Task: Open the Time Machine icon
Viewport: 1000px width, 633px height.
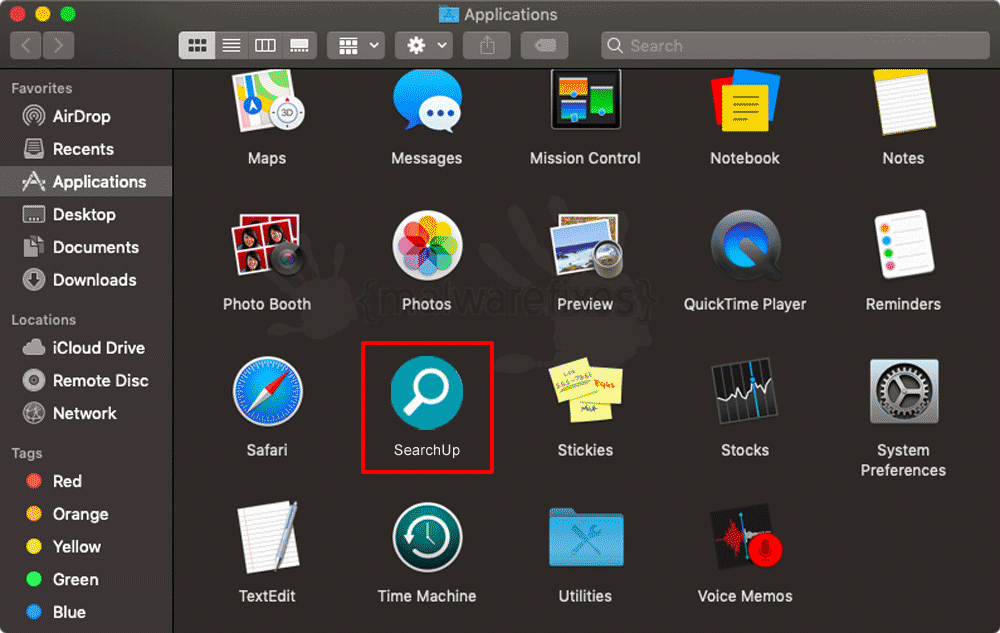Action: click(x=427, y=537)
